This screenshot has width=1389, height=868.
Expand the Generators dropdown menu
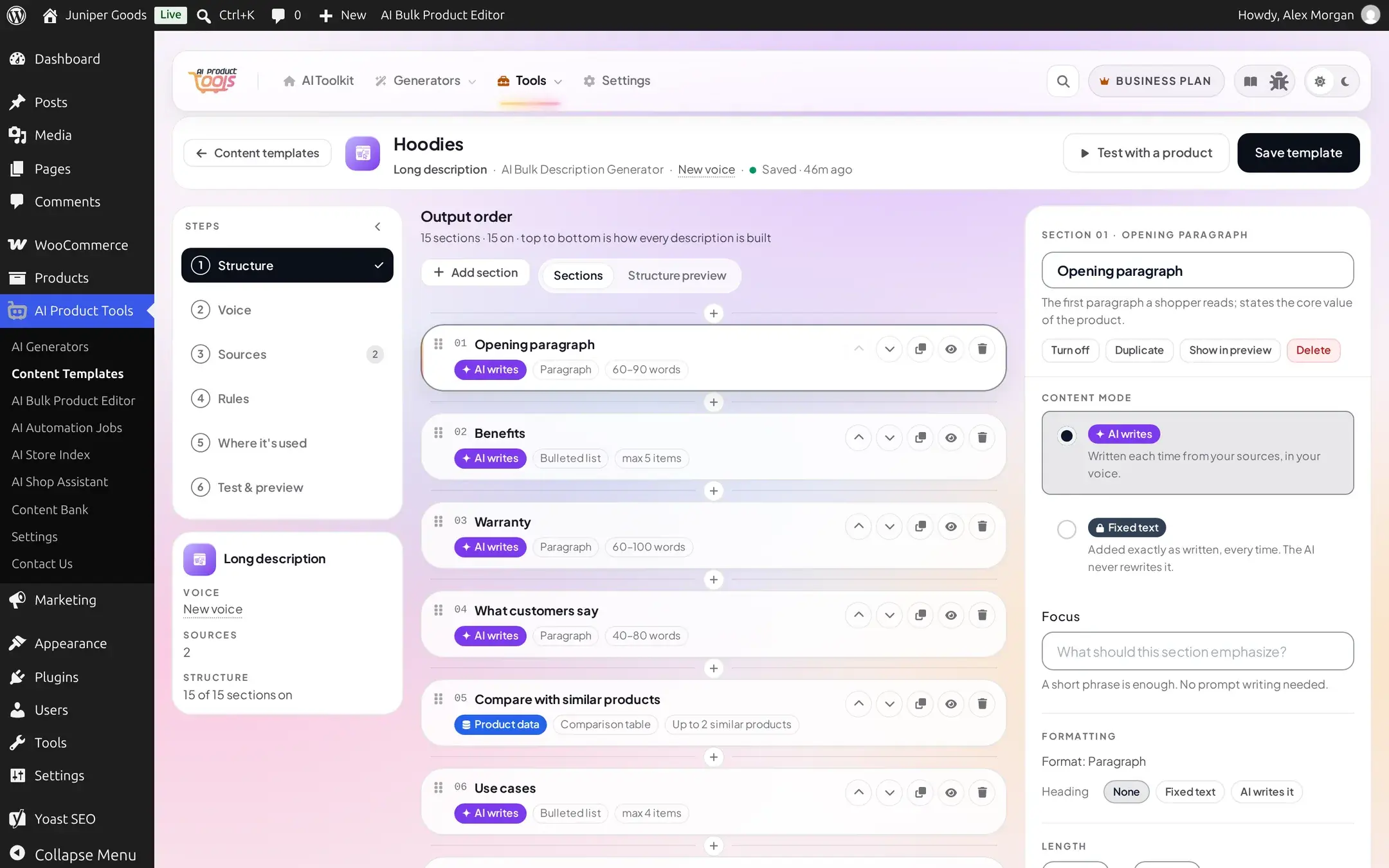tap(426, 81)
